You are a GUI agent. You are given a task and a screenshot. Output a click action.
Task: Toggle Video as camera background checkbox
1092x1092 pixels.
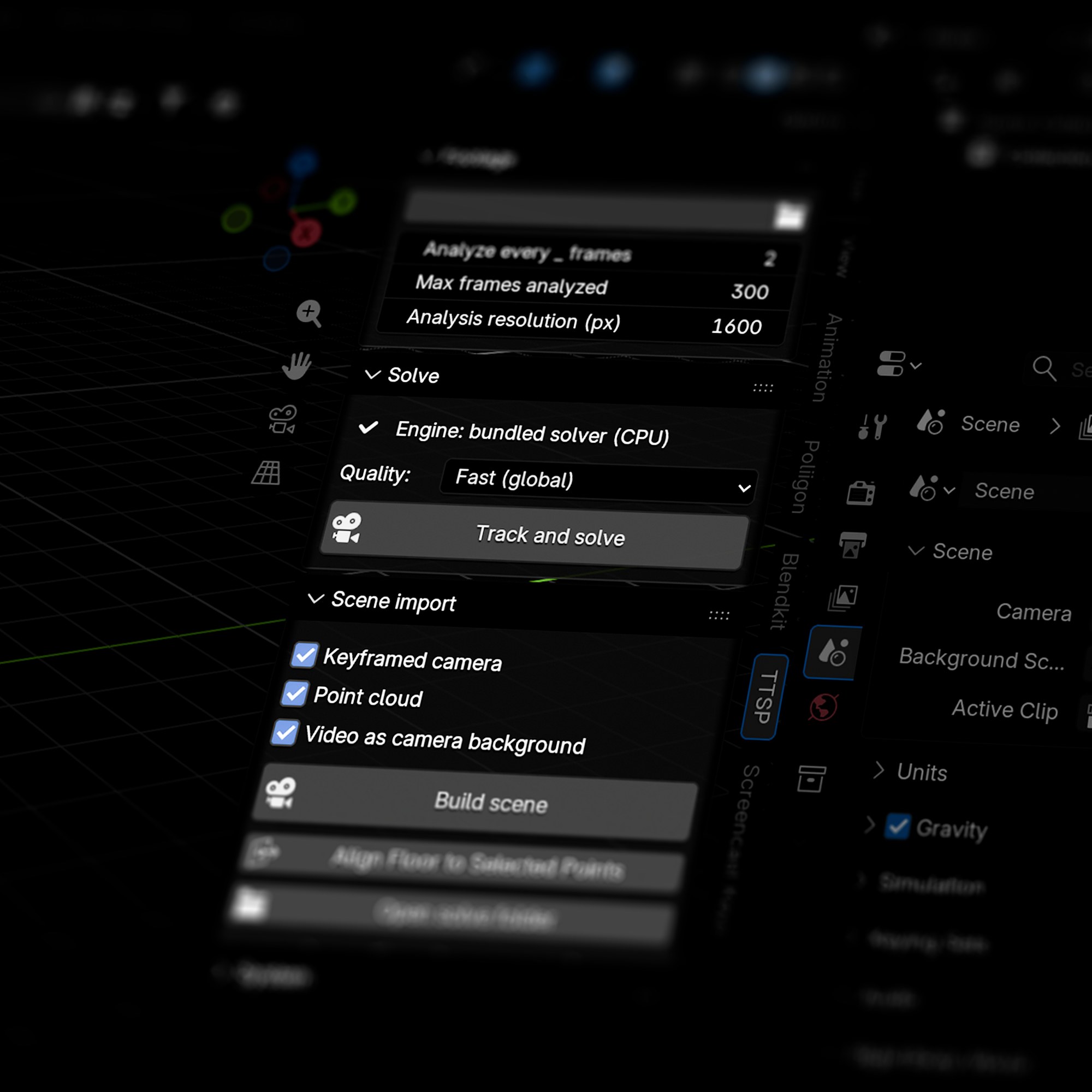285,733
